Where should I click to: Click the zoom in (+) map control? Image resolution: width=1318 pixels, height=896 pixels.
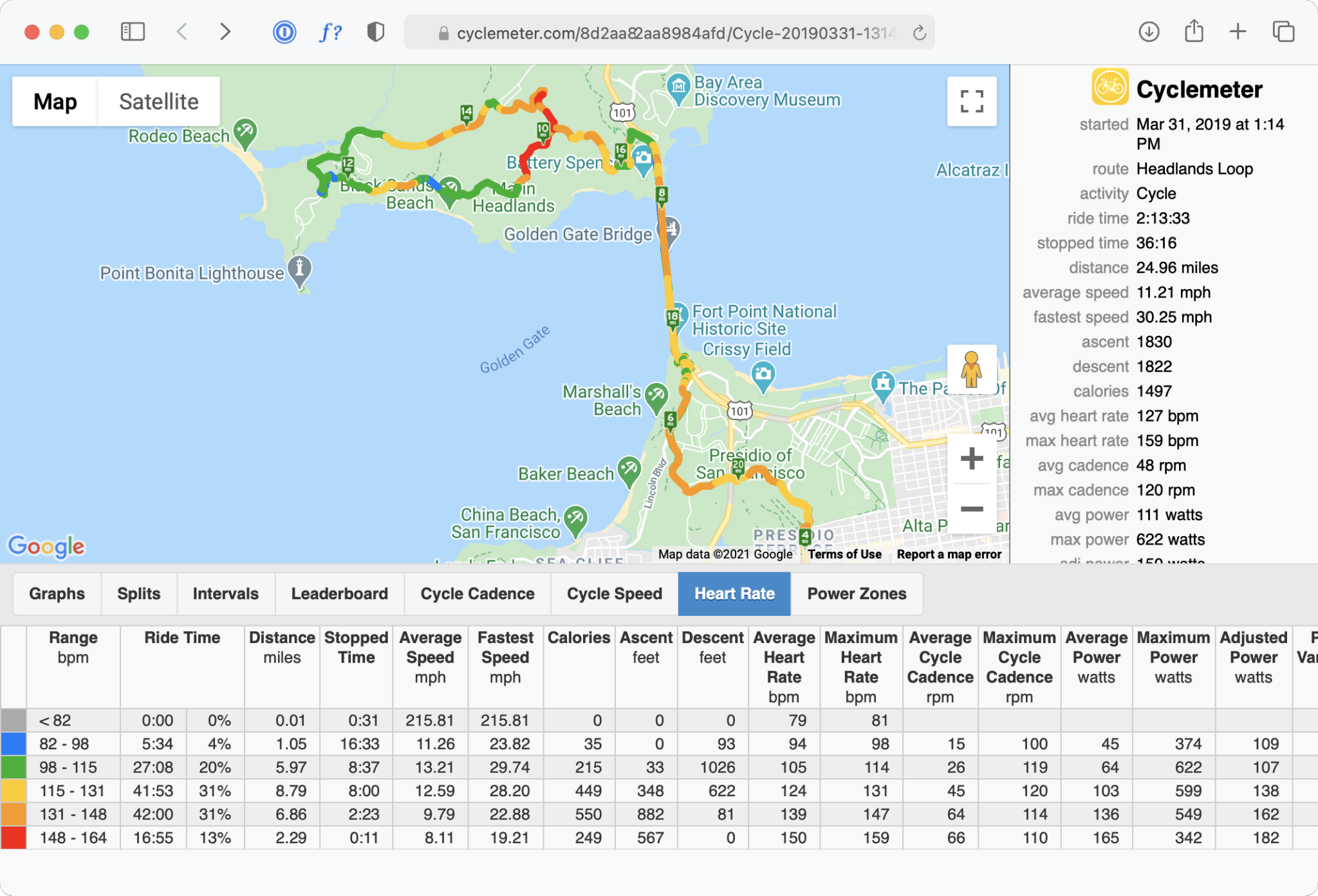971,458
